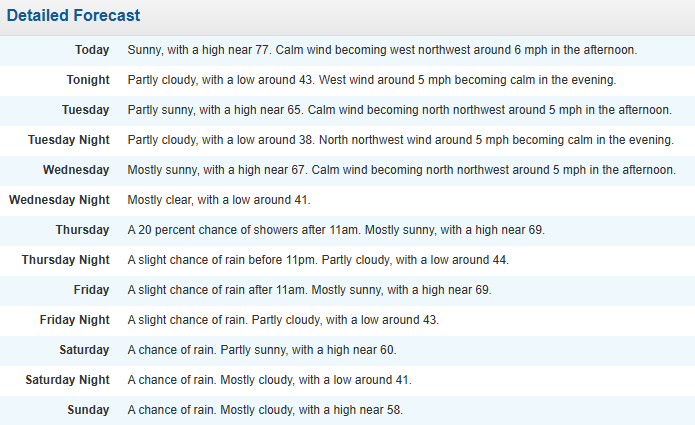Select the Saturday period label
Screen dimensions: 695x425
click(x=84, y=350)
